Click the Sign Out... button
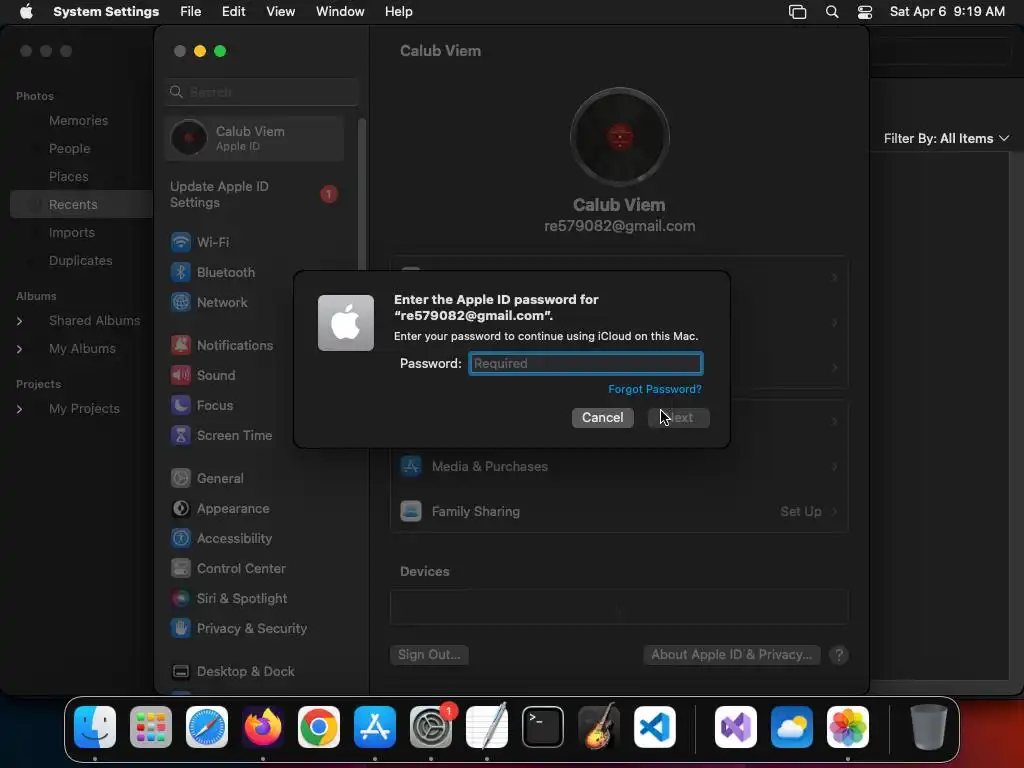 (429, 654)
